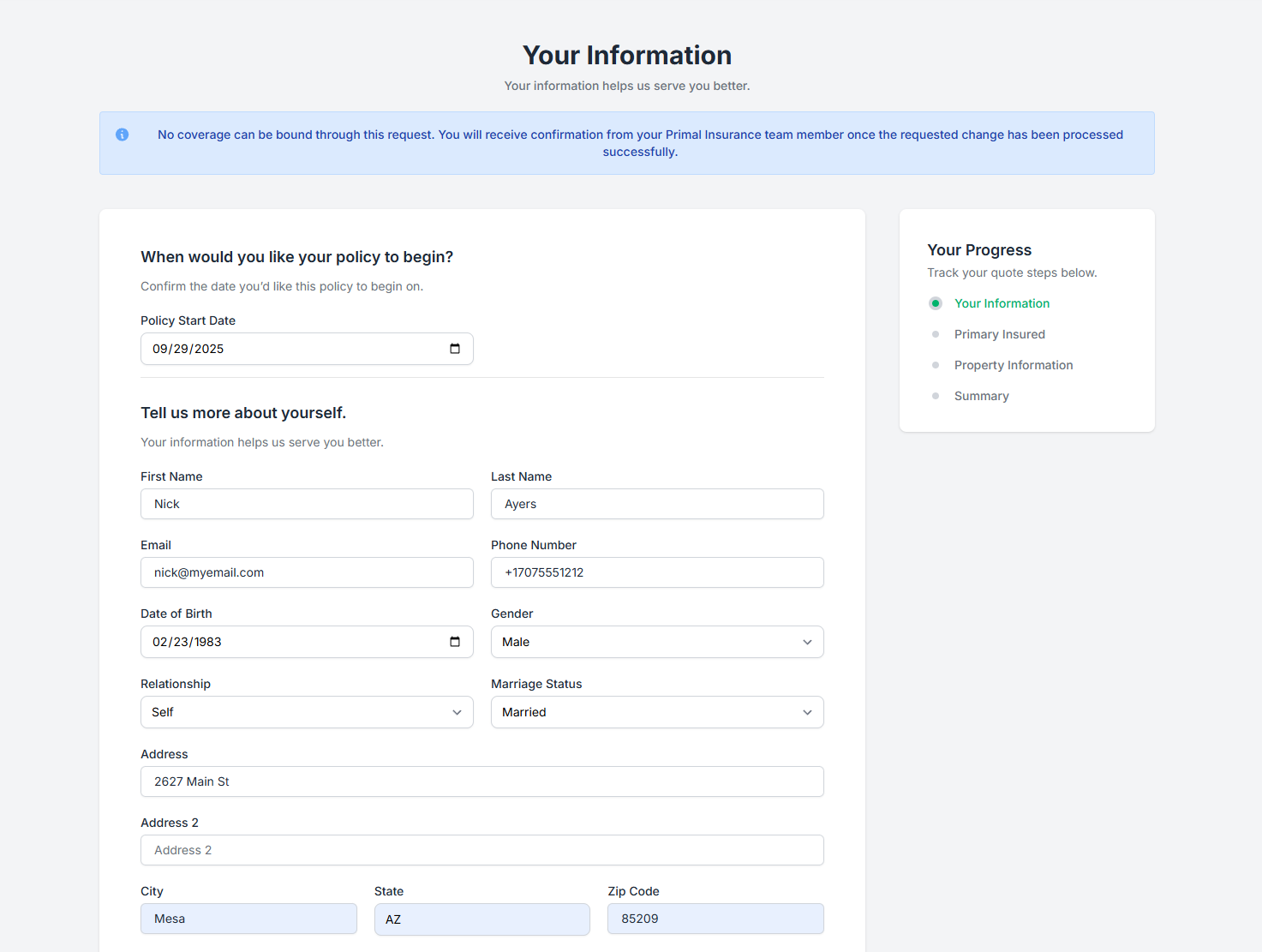Click the Primary Insured step bullet

coord(936,334)
